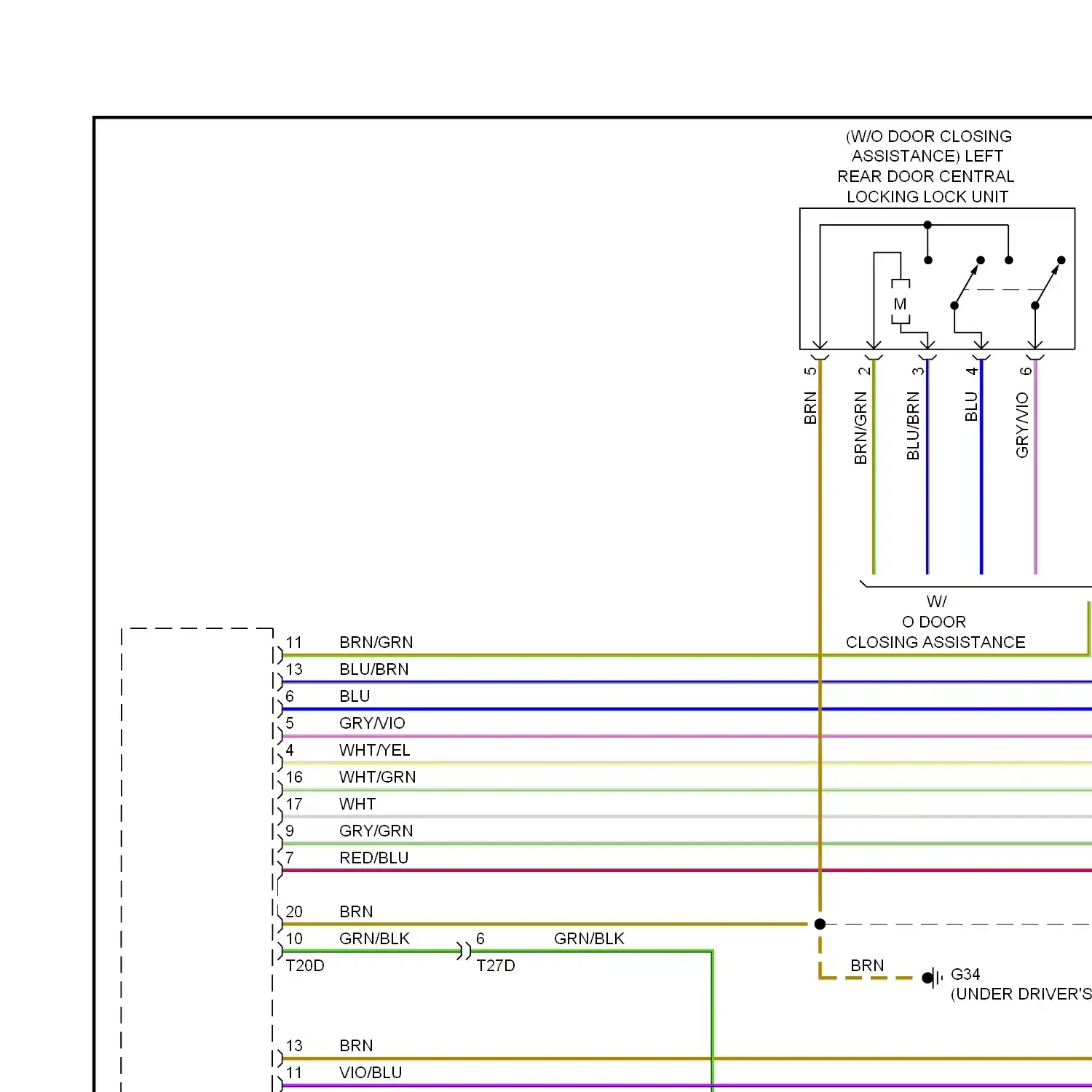Click the WHT/YEL wire label
This screenshot has height=1092, width=1092.
pos(374,750)
